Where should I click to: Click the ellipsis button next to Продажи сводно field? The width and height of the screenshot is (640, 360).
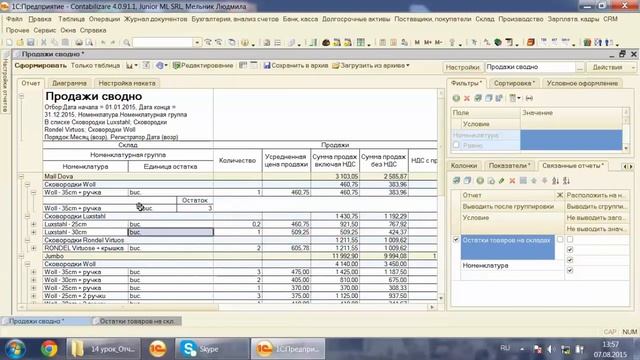pyautogui.click(x=580, y=67)
